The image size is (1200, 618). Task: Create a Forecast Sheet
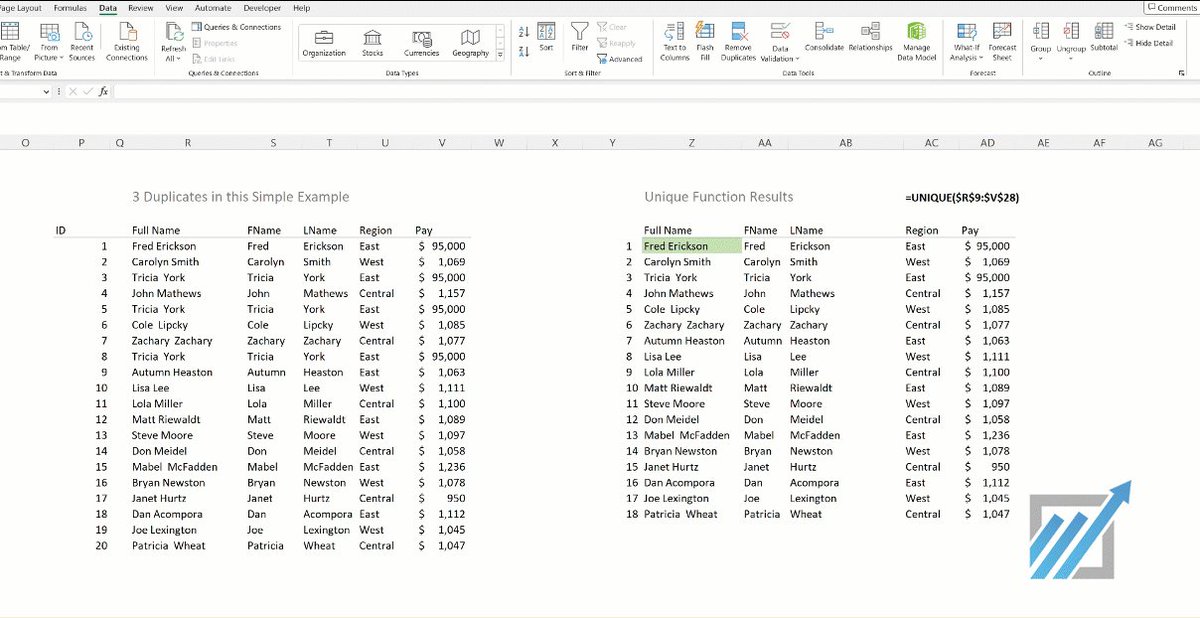1002,42
